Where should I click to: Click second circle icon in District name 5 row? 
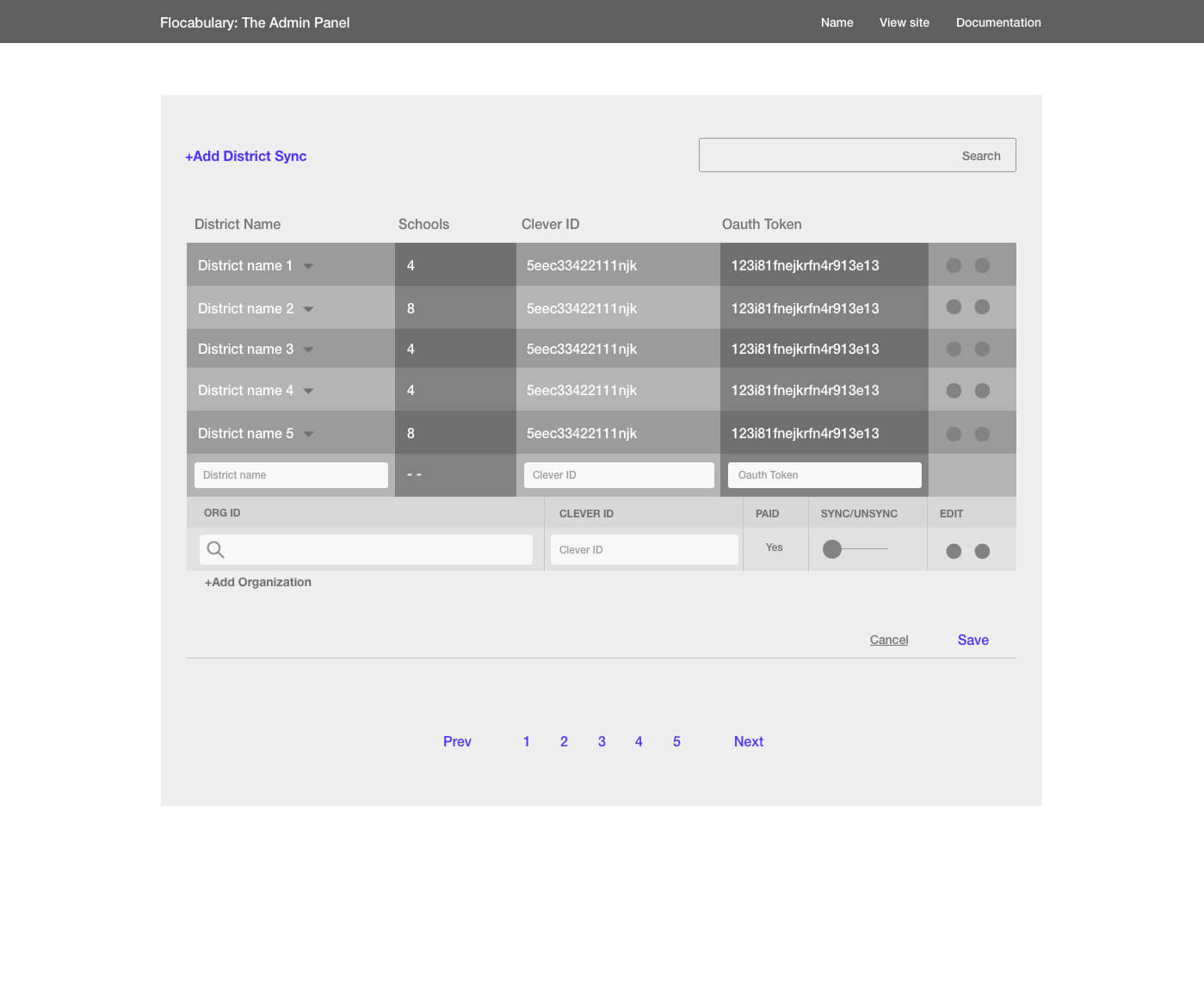pyautogui.click(x=982, y=434)
